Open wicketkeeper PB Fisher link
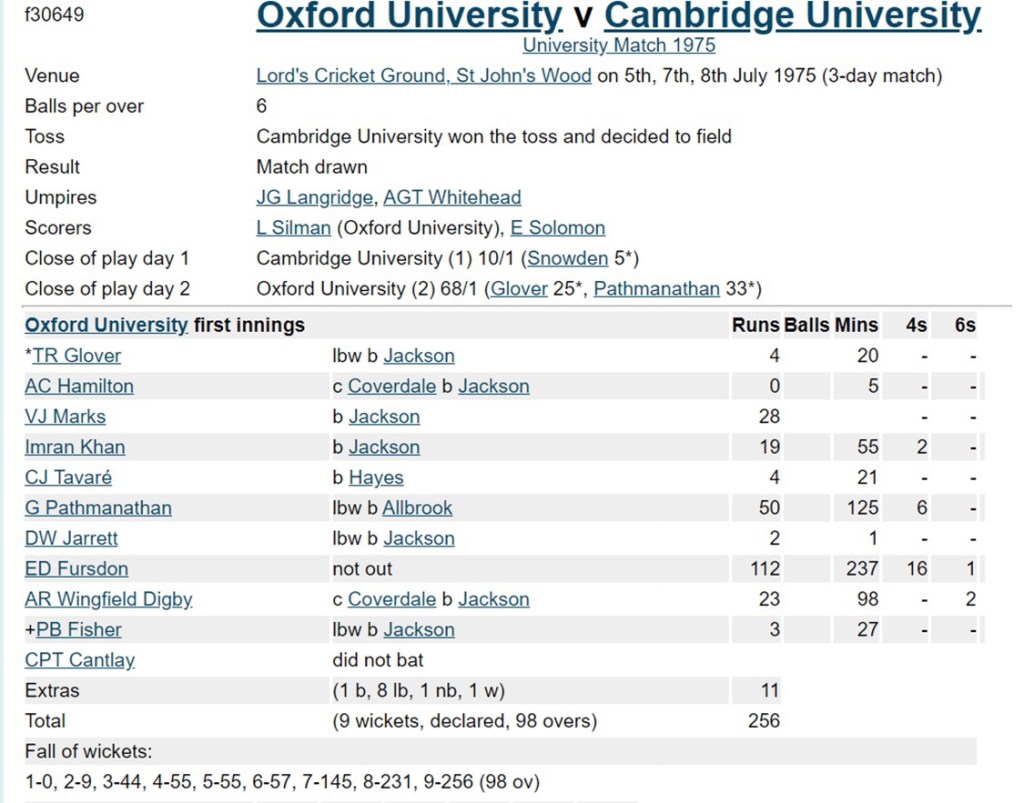1024x803 pixels. point(79,630)
